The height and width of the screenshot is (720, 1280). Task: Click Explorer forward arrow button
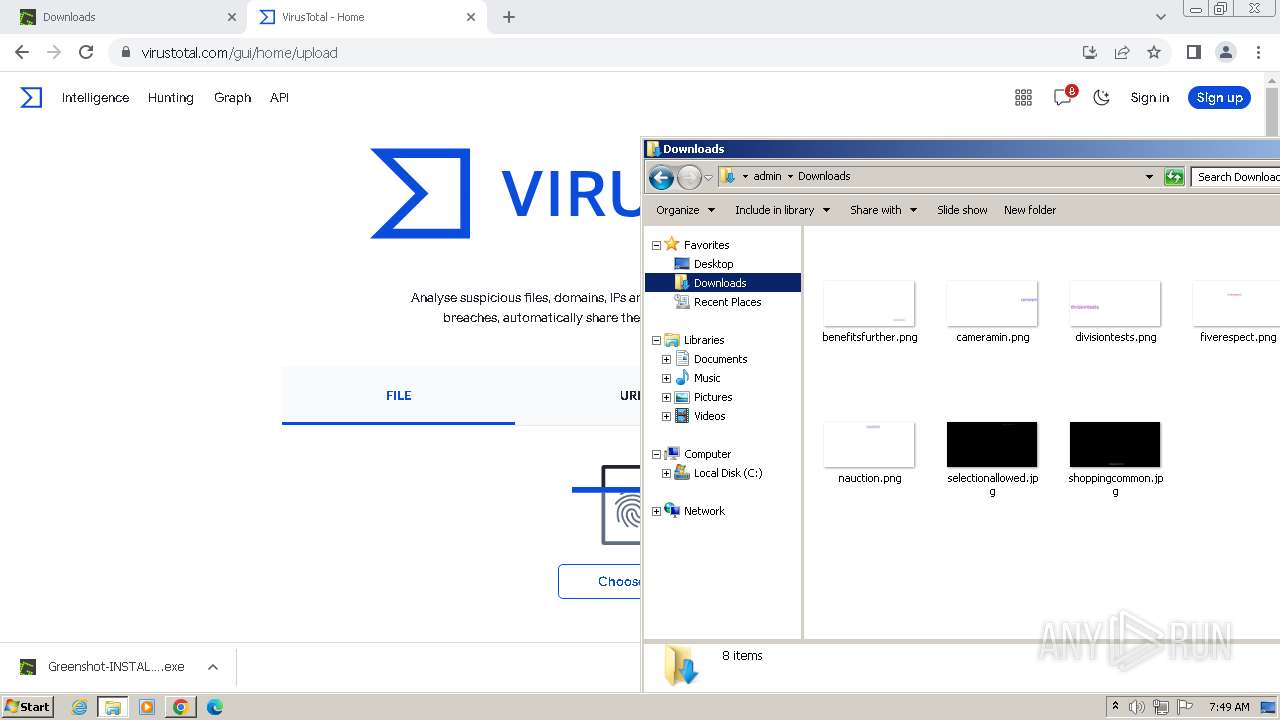689,177
